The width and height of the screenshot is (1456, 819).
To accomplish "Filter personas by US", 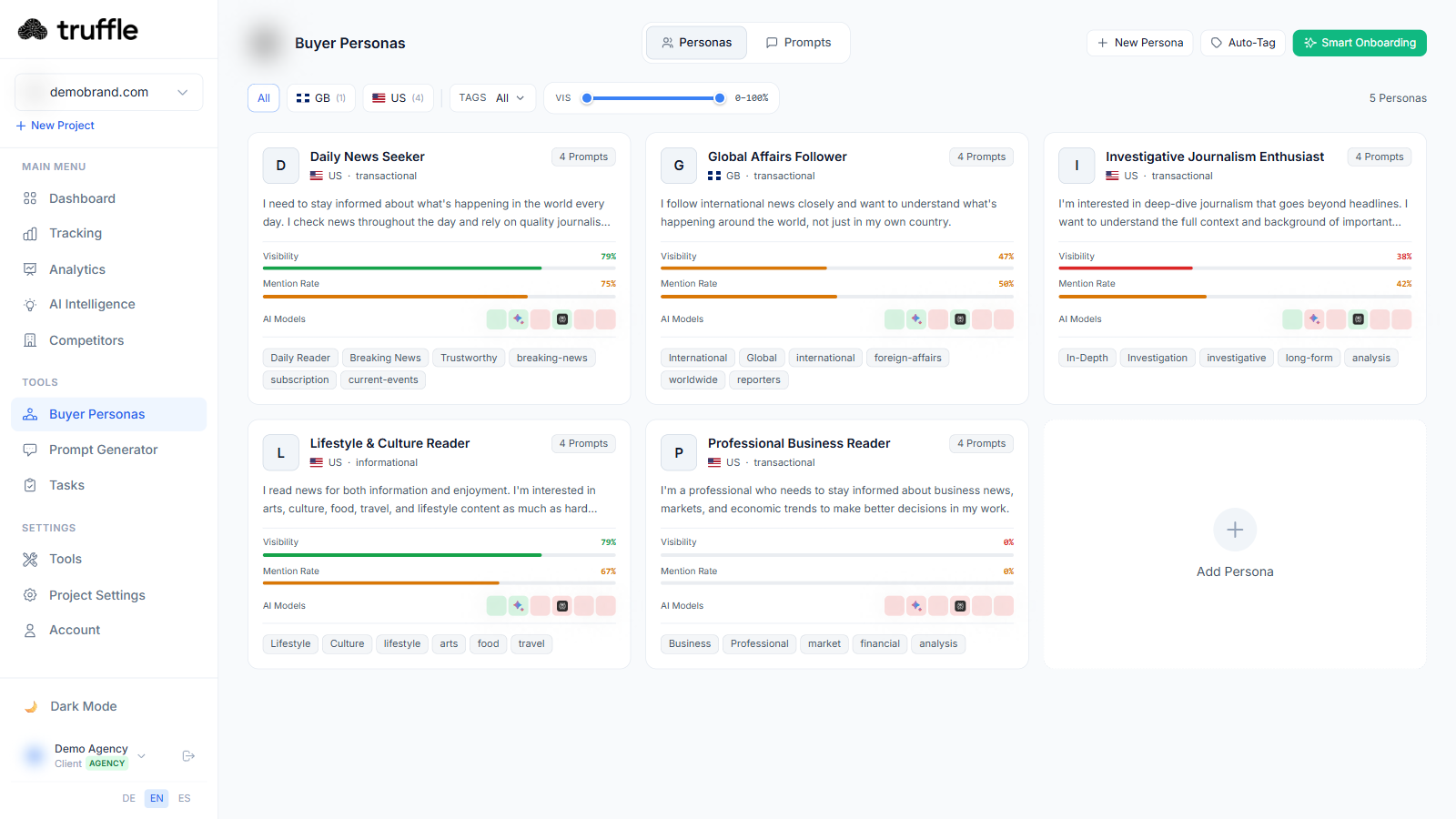I will tap(398, 98).
